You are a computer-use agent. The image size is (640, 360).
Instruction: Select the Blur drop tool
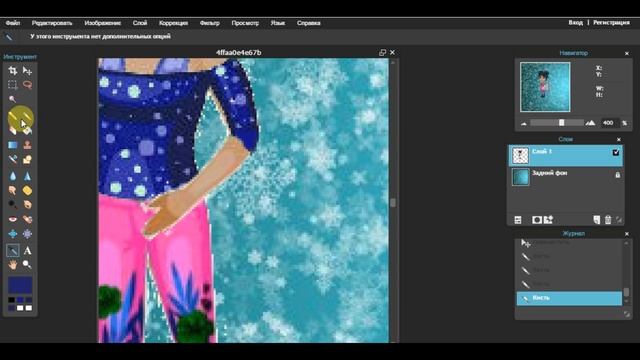(x=13, y=176)
